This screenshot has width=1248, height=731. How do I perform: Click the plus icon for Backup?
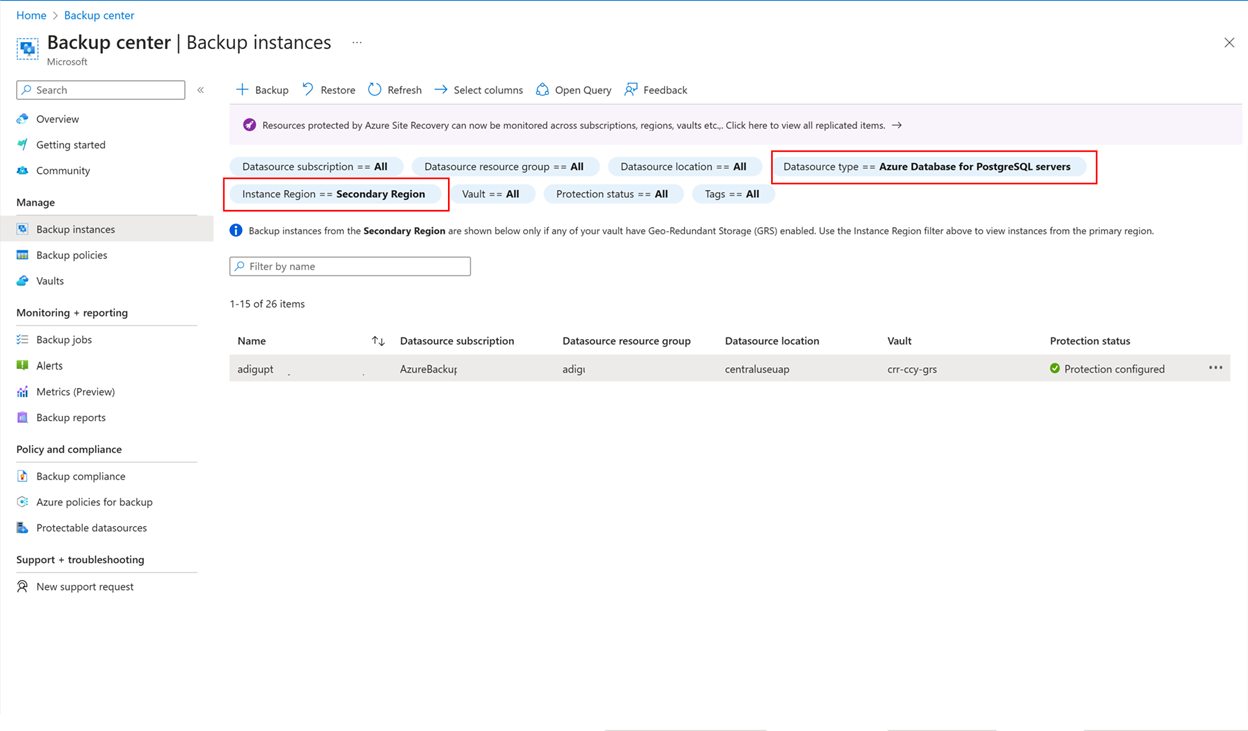(x=242, y=90)
